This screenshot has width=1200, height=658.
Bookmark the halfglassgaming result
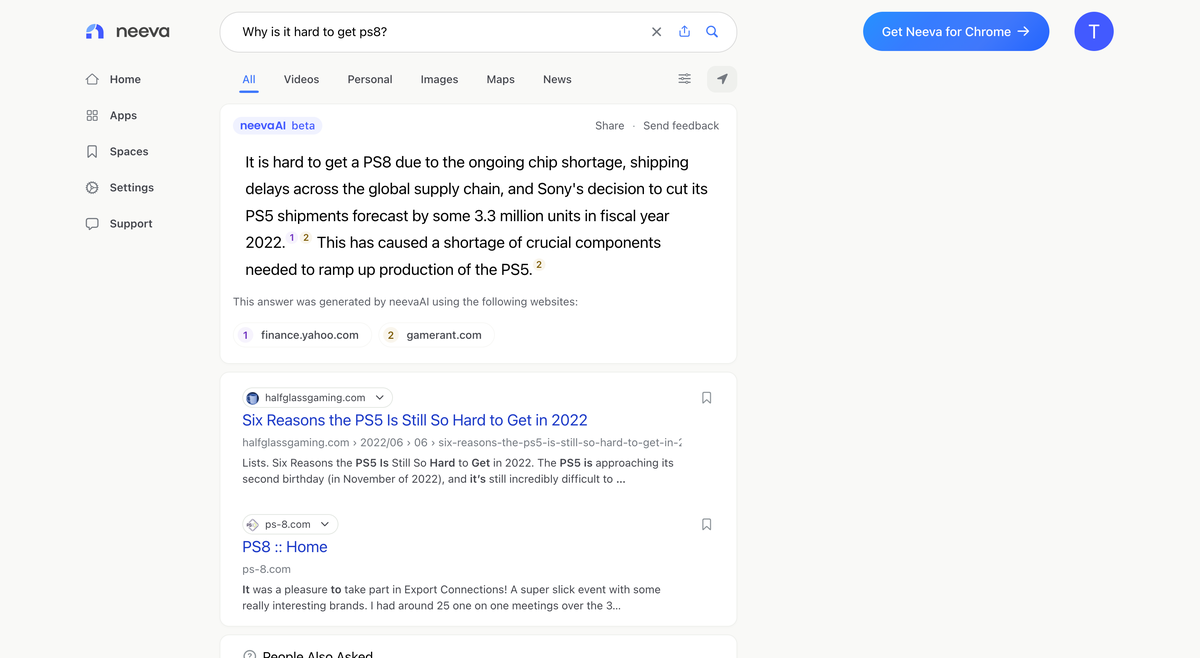click(707, 398)
